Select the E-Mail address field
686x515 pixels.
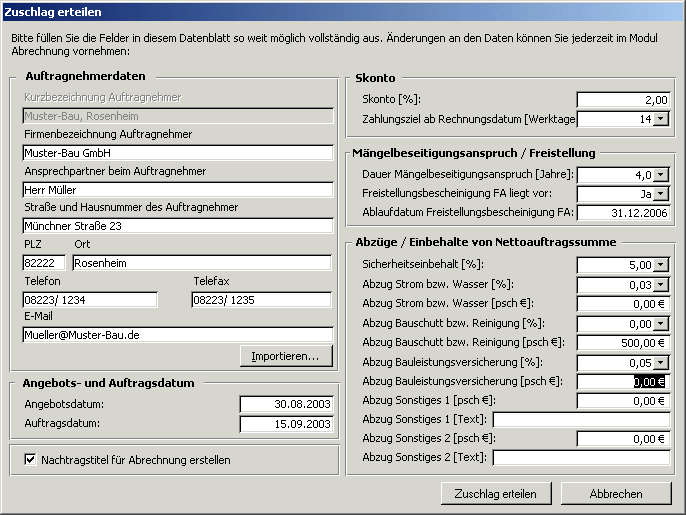coord(177,335)
